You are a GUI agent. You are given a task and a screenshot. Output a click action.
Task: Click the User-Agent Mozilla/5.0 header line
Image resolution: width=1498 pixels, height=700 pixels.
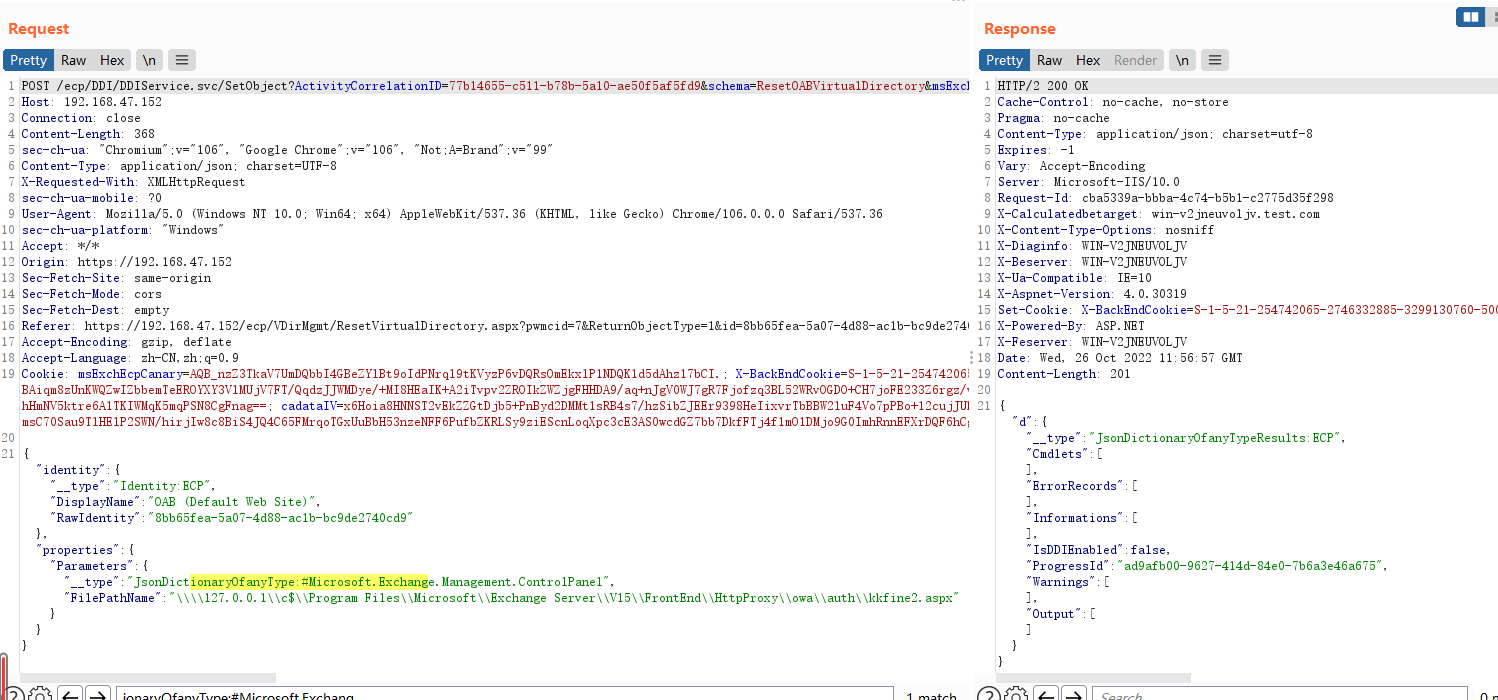coord(452,214)
